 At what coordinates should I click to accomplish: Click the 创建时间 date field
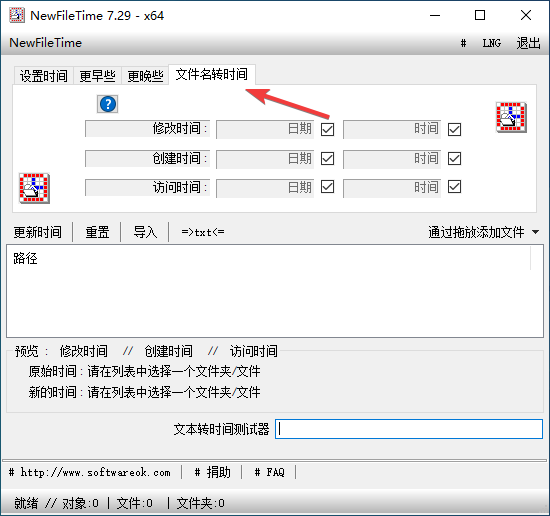[265, 159]
